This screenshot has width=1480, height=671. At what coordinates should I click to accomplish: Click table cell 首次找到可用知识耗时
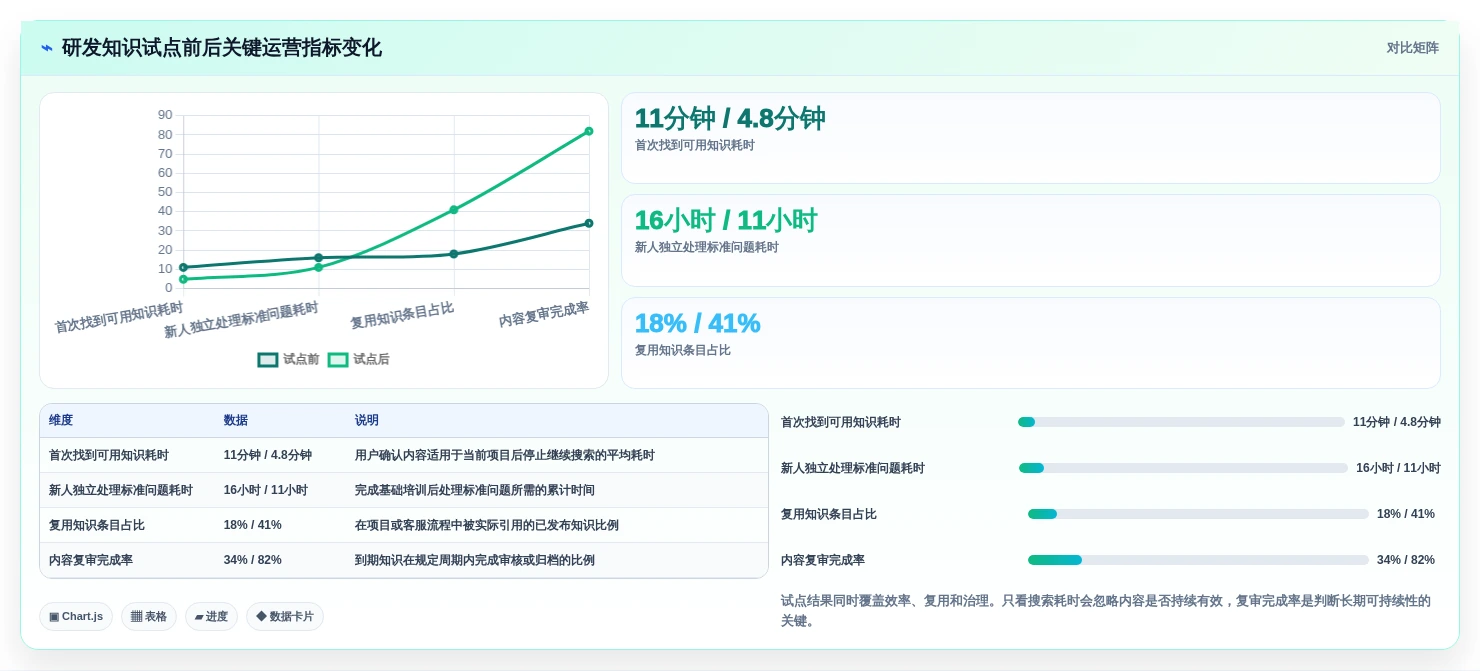[109, 455]
